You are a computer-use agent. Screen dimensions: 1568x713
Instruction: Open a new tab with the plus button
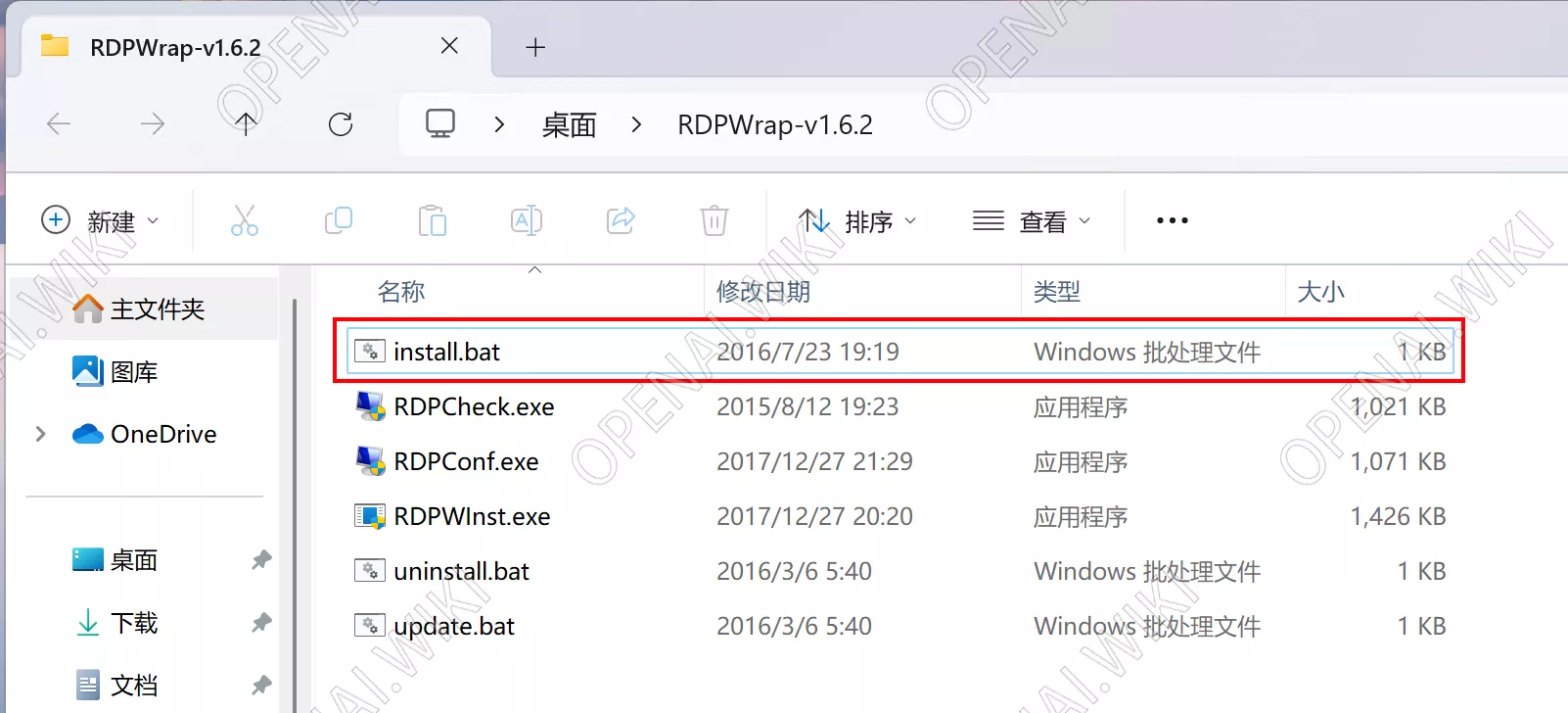535,47
